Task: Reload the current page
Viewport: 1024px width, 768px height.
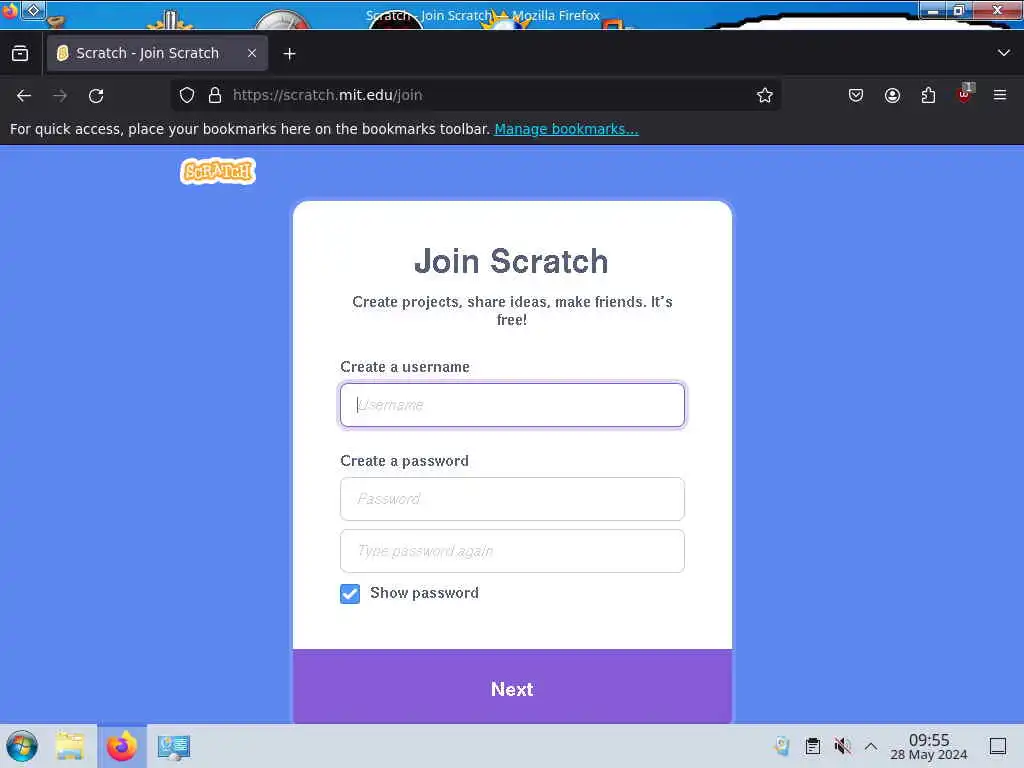Action: click(96, 95)
